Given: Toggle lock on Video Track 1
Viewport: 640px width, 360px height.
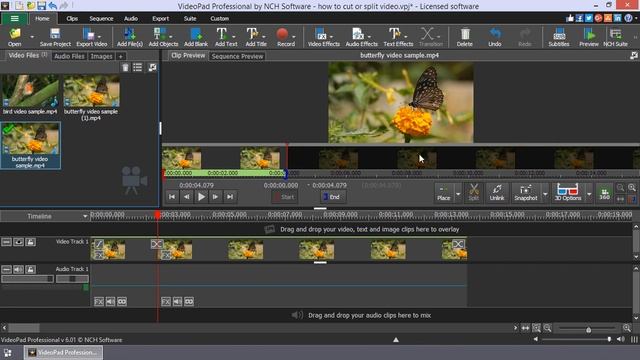Looking at the screenshot, I should click(31, 242).
